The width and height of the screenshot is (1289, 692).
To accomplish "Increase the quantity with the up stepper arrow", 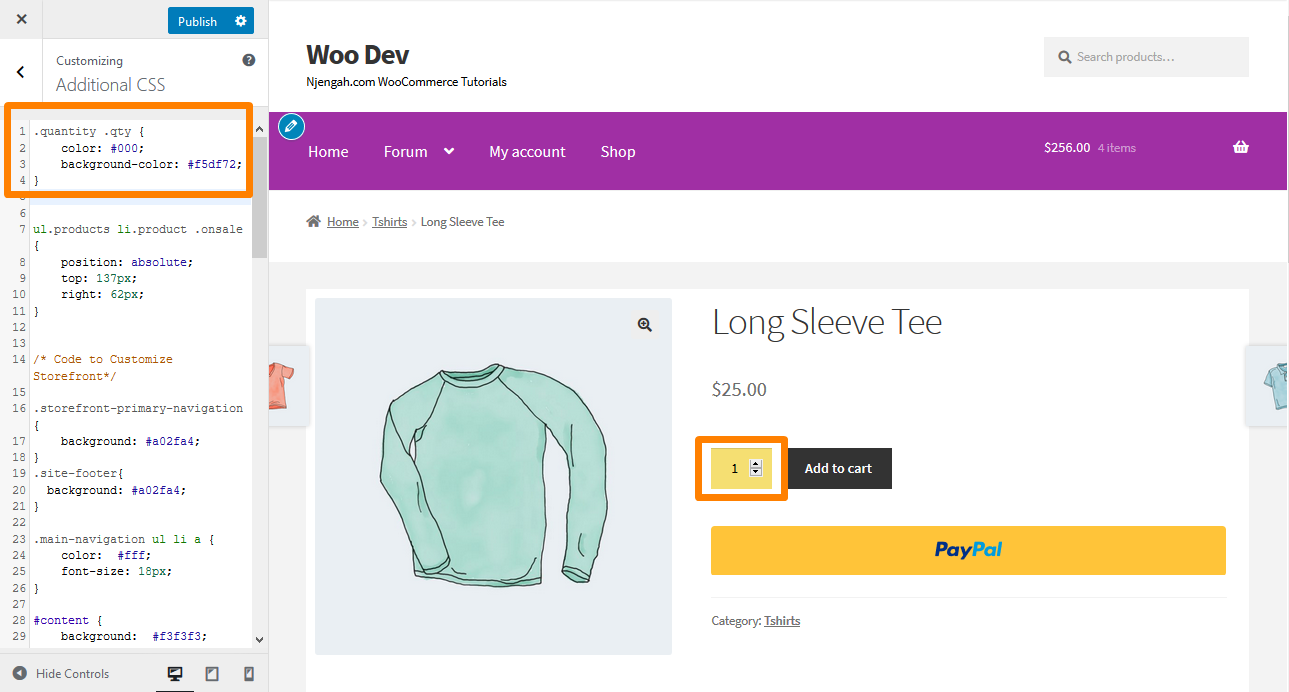I will coord(756,464).
